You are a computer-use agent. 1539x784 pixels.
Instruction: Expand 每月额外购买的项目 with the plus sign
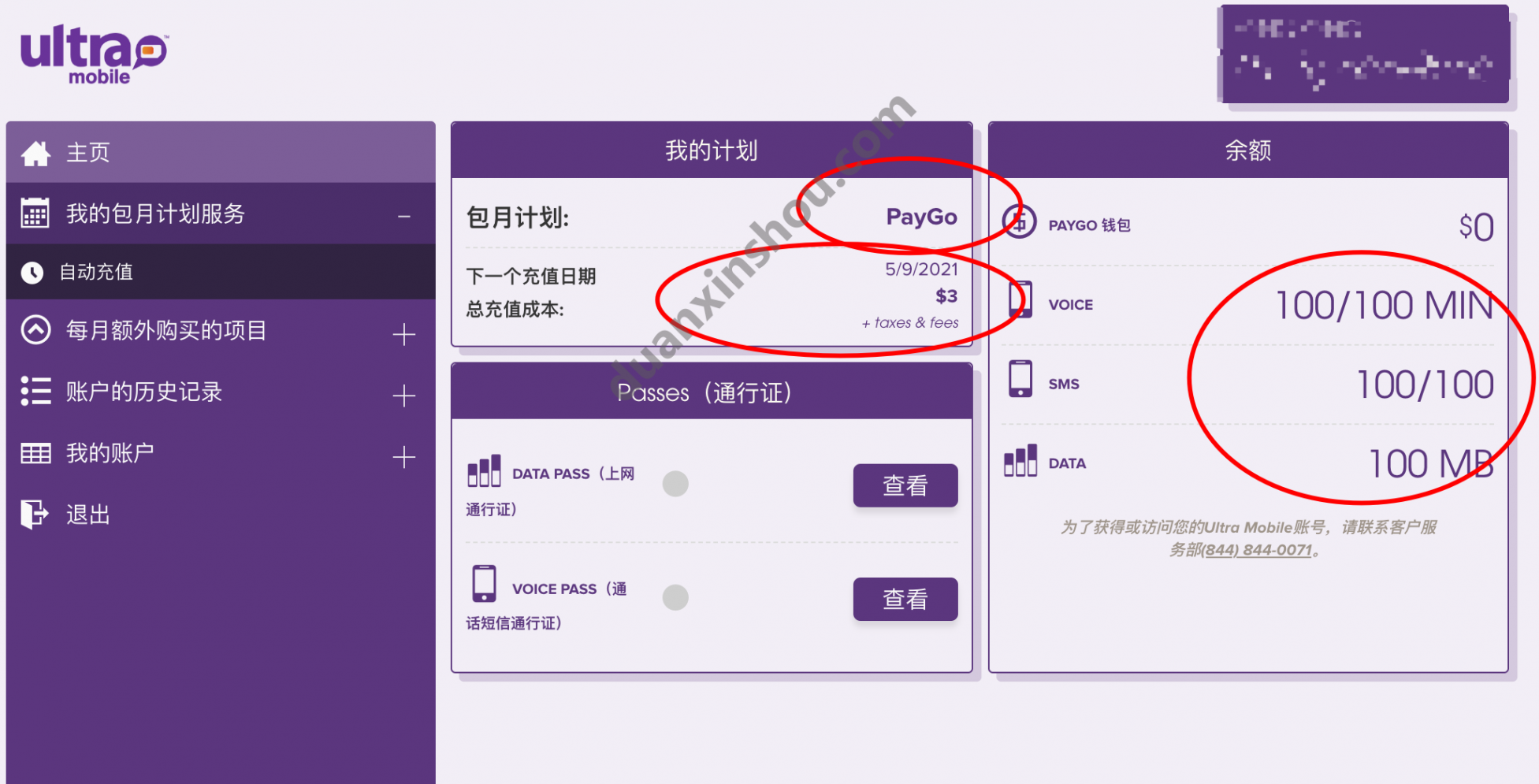coord(404,334)
